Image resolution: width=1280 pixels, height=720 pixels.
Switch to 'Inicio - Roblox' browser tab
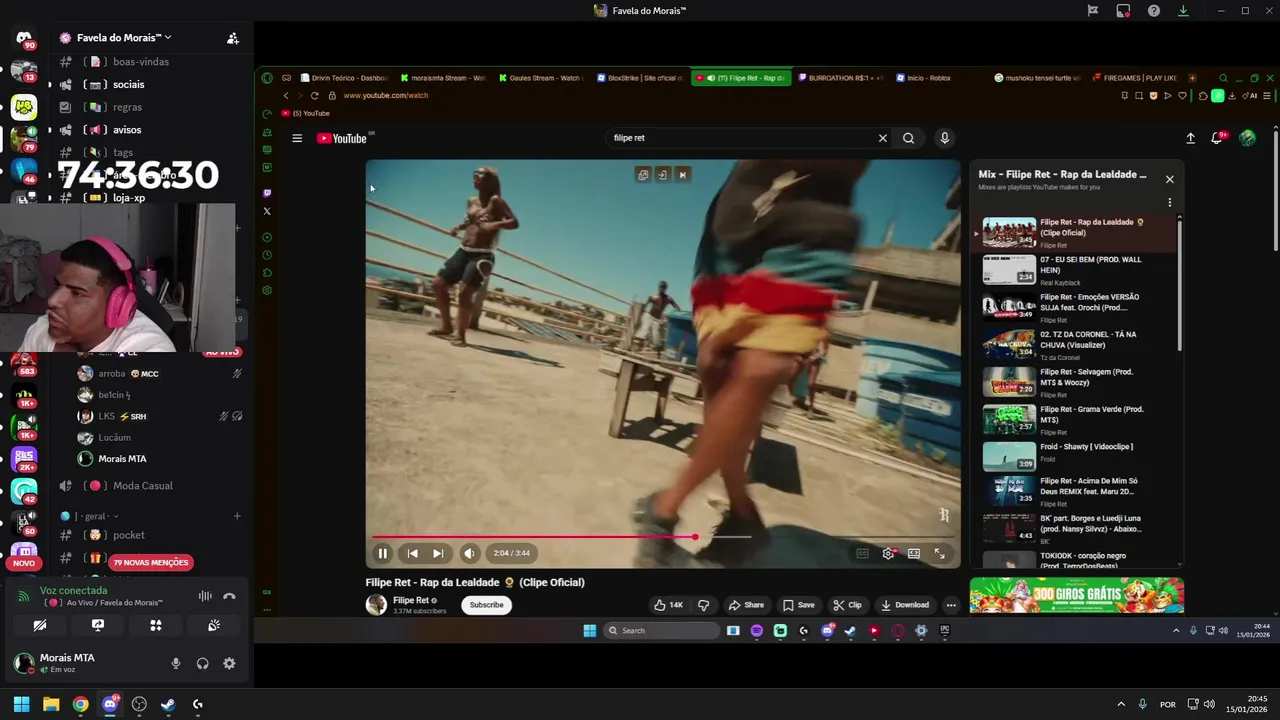[x=923, y=78]
